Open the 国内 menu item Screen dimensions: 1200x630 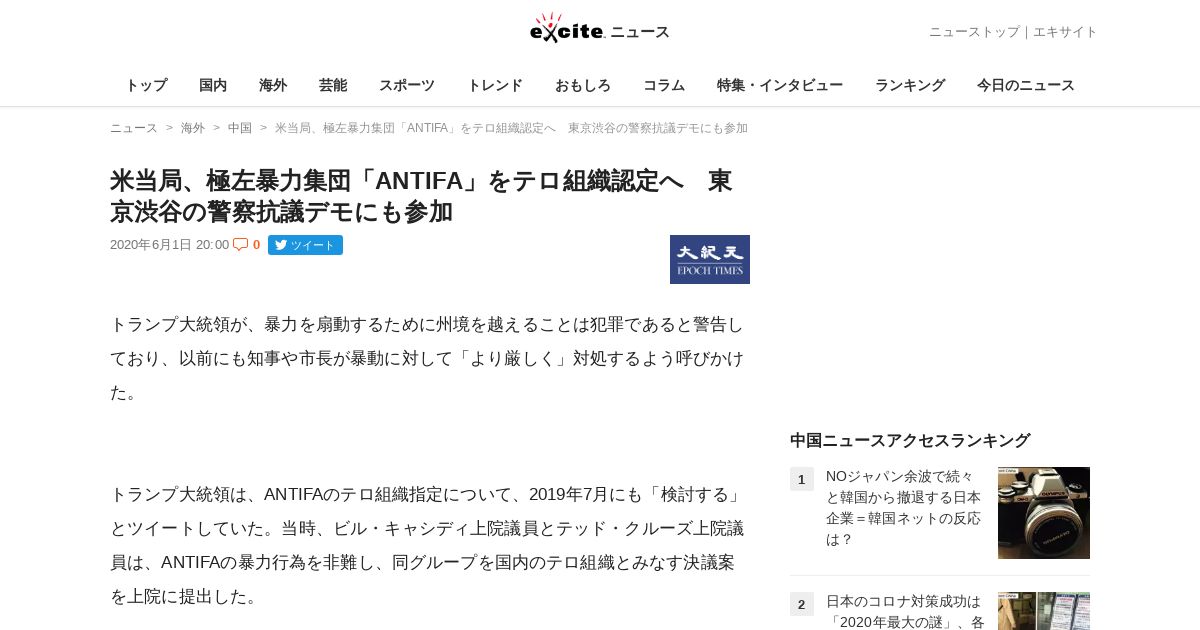[x=213, y=85]
